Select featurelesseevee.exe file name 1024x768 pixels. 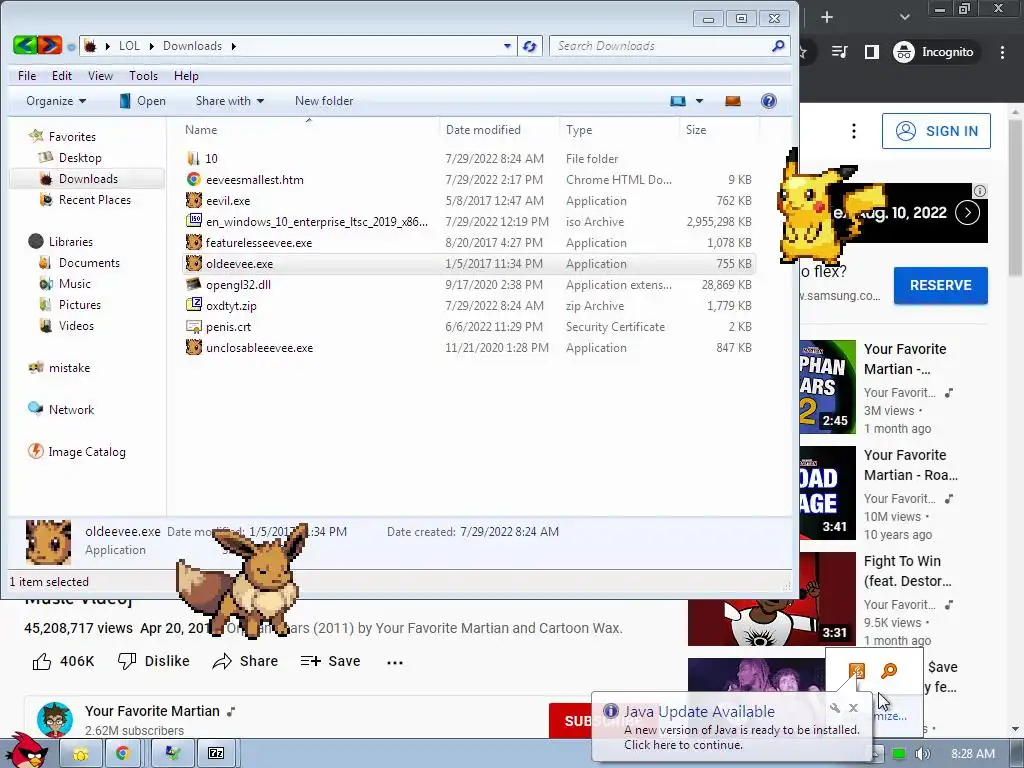259,243
